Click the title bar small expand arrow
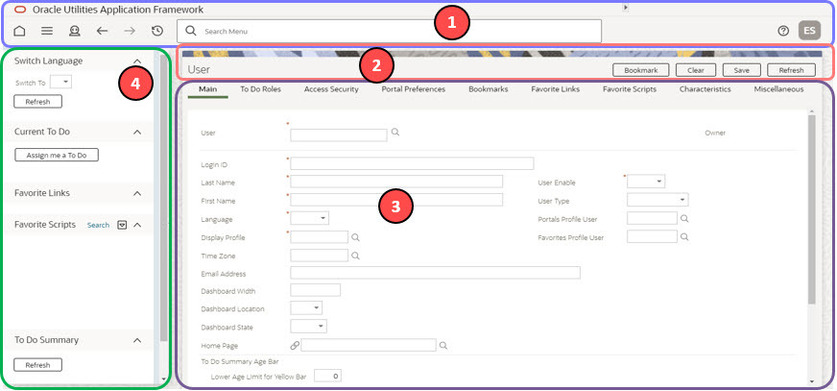 (x=626, y=8)
